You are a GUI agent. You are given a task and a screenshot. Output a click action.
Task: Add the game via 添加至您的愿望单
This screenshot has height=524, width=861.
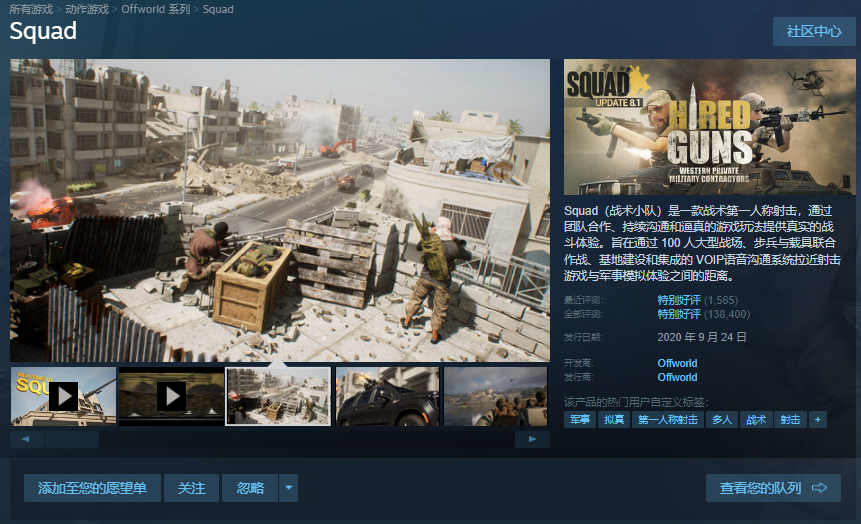[x=92, y=488]
